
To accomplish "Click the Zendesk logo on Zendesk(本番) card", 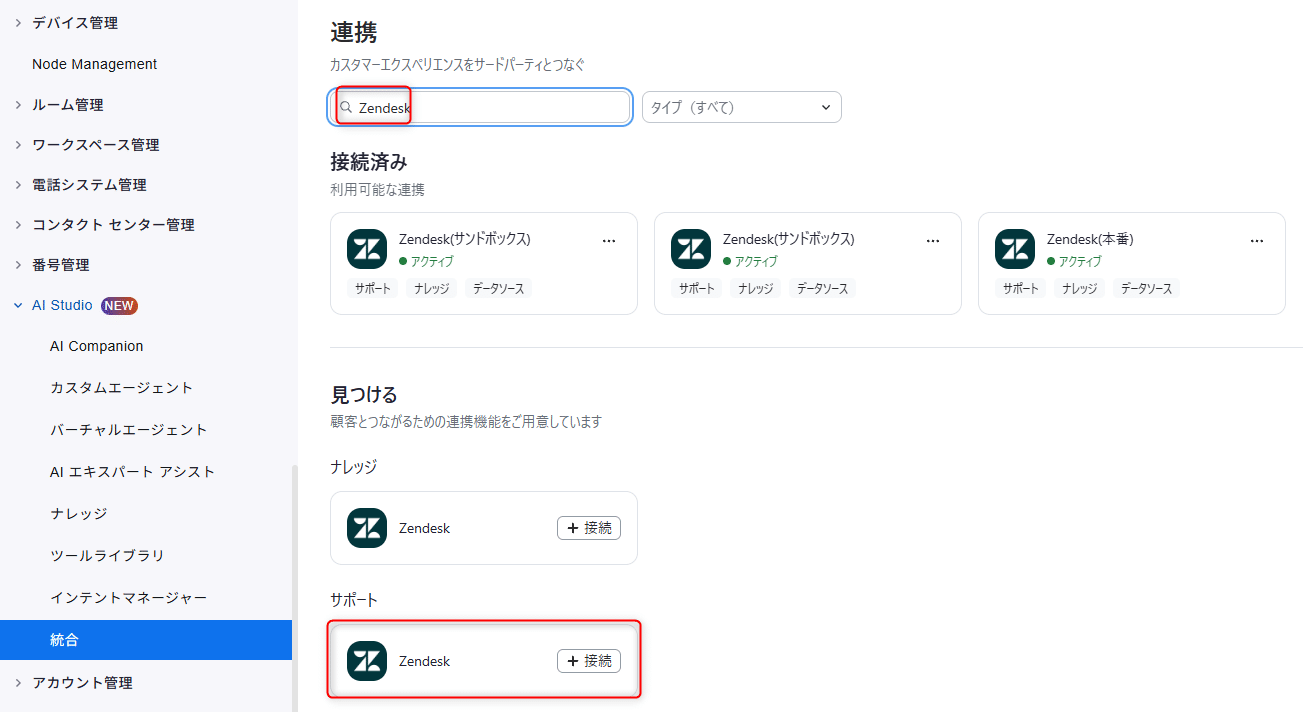I will click(x=1014, y=249).
